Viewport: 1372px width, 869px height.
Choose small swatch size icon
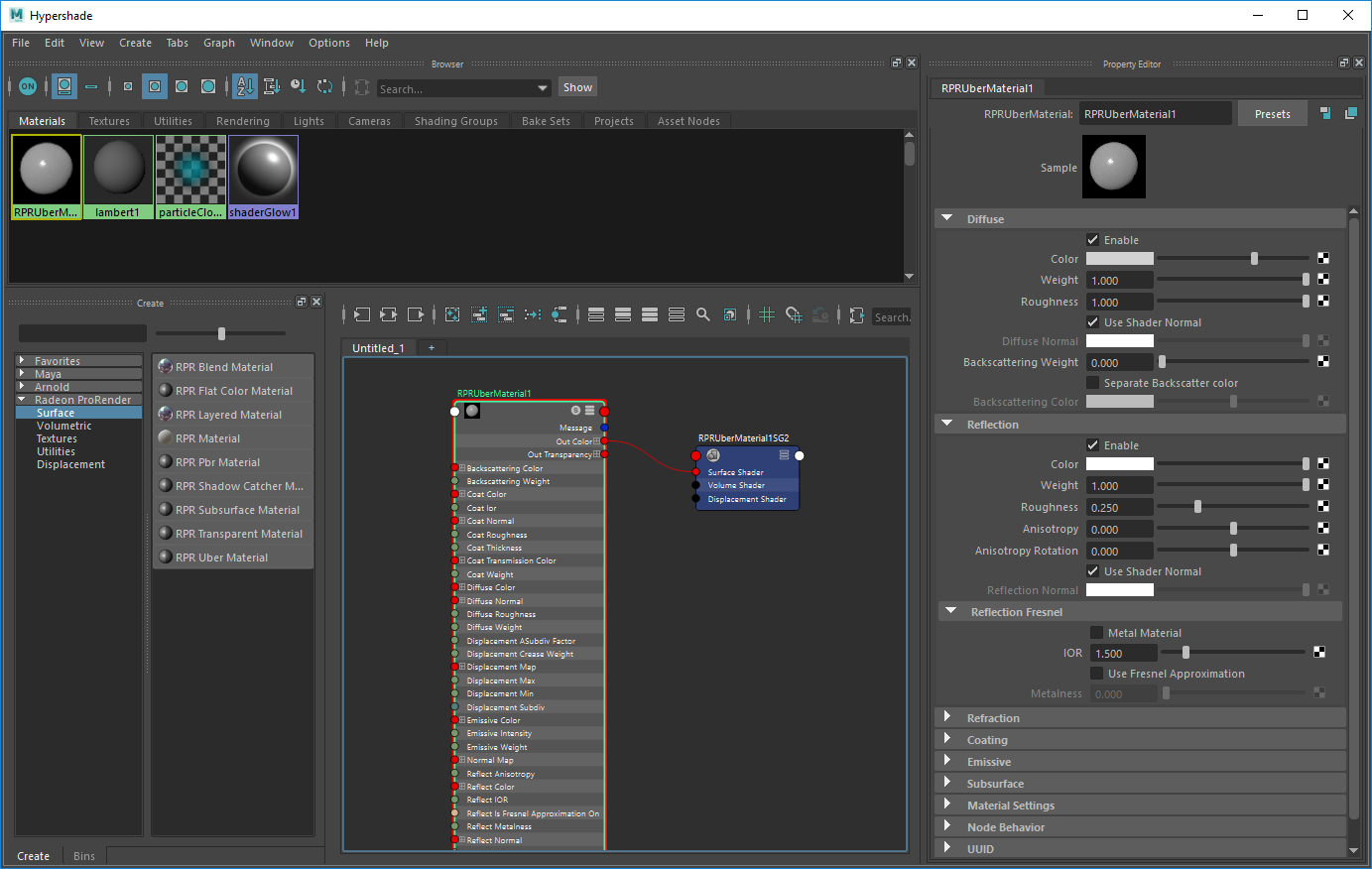coord(128,86)
